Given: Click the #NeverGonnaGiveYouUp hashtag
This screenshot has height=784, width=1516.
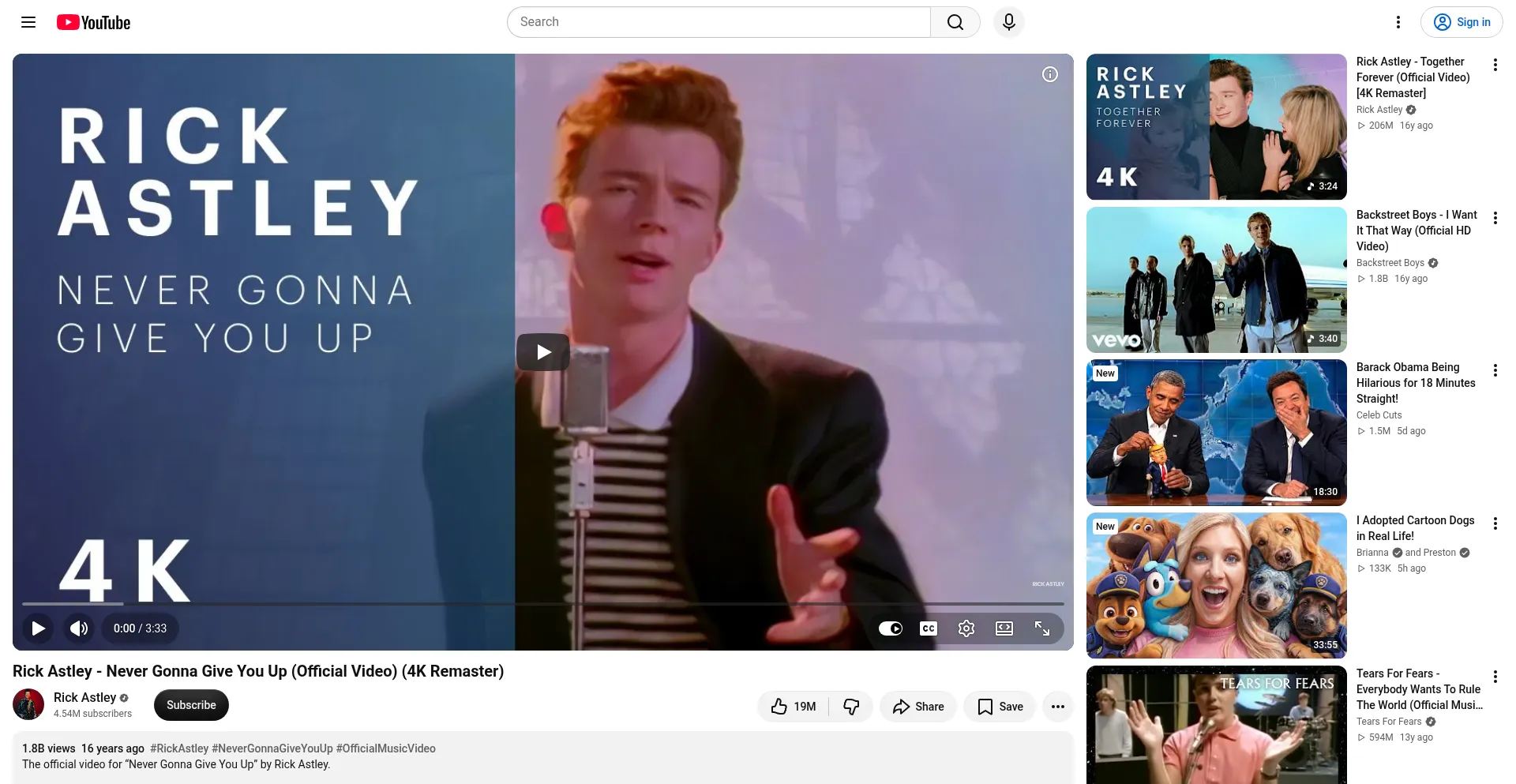Looking at the screenshot, I should coord(272,748).
